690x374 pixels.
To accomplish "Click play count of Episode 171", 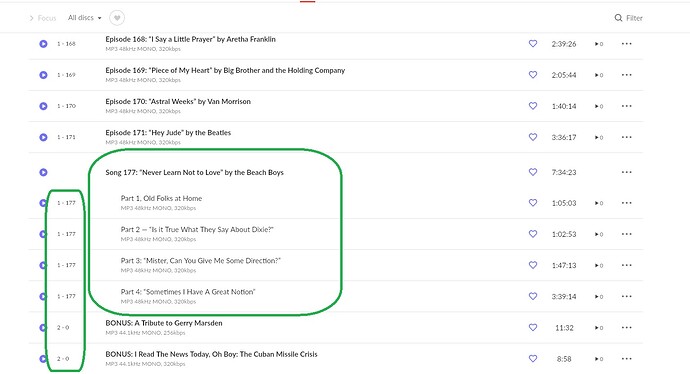I will click(599, 138).
